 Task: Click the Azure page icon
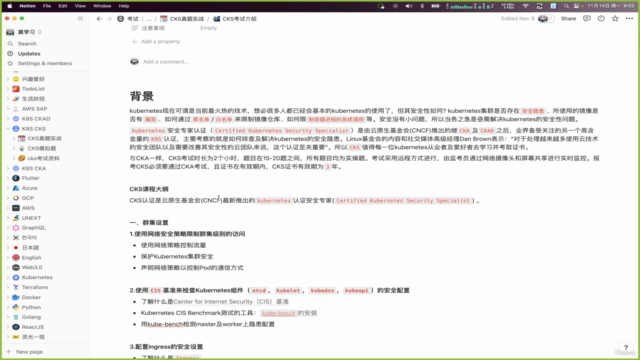[16, 188]
